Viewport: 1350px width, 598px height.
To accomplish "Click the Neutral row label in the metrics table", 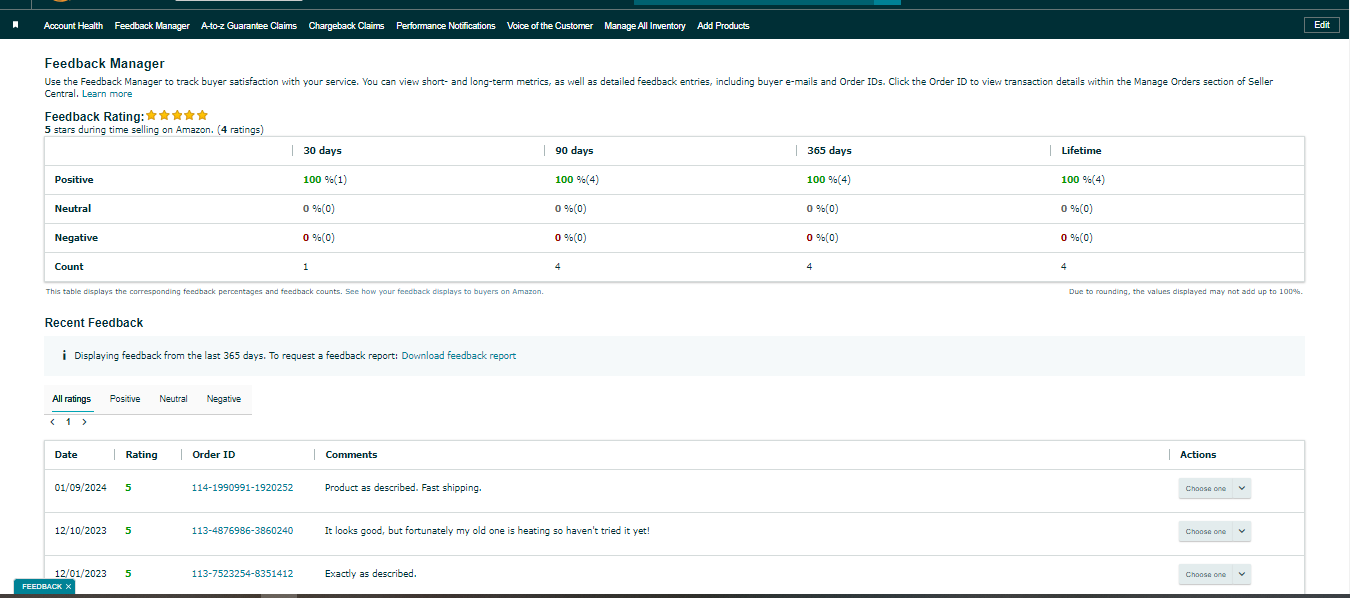I will coord(73,209).
